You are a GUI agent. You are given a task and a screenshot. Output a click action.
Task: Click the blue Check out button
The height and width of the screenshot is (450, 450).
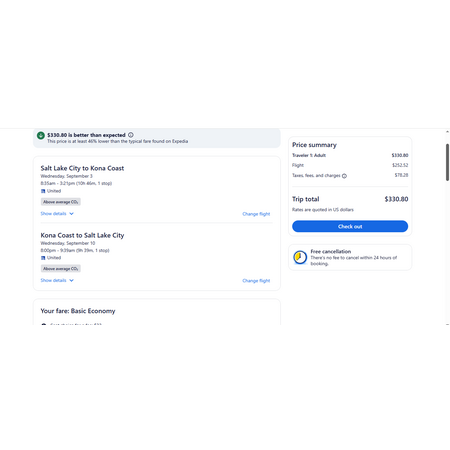(x=350, y=226)
